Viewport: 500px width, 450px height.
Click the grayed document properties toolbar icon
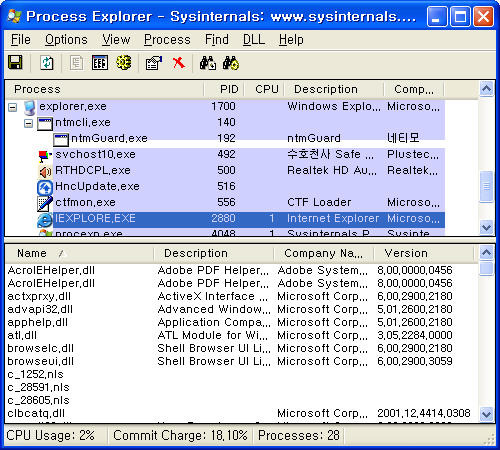click(x=77, y=63)
